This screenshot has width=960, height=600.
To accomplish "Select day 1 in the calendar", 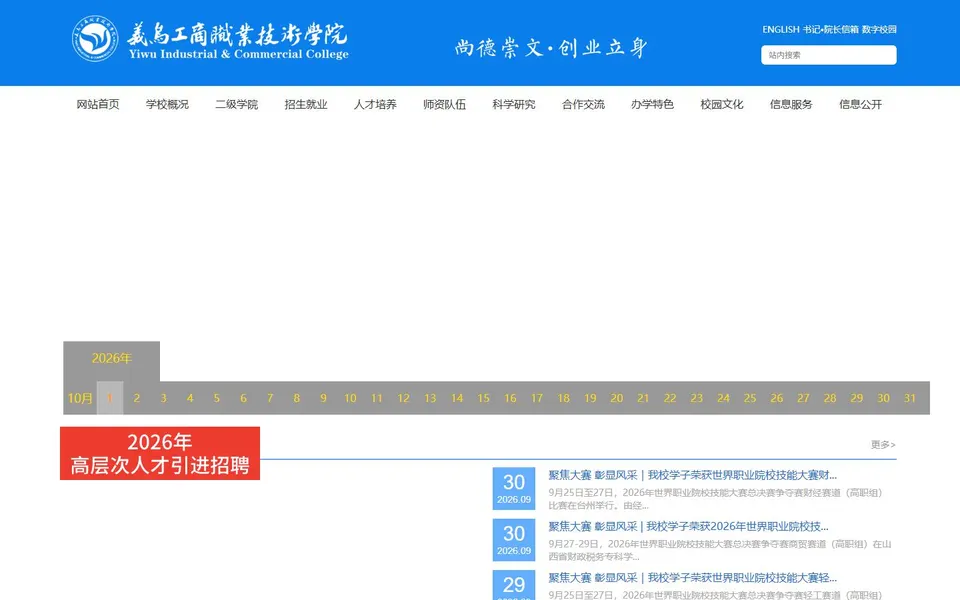I will [110, 398].
